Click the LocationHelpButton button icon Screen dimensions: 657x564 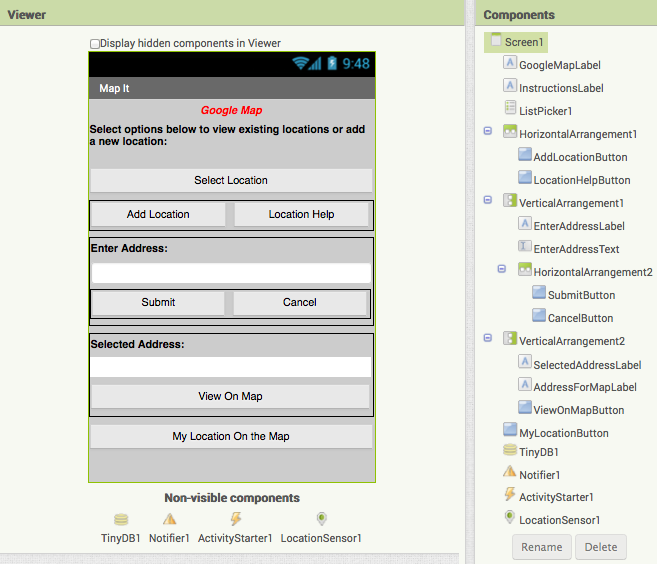click(x=525, y=178)
